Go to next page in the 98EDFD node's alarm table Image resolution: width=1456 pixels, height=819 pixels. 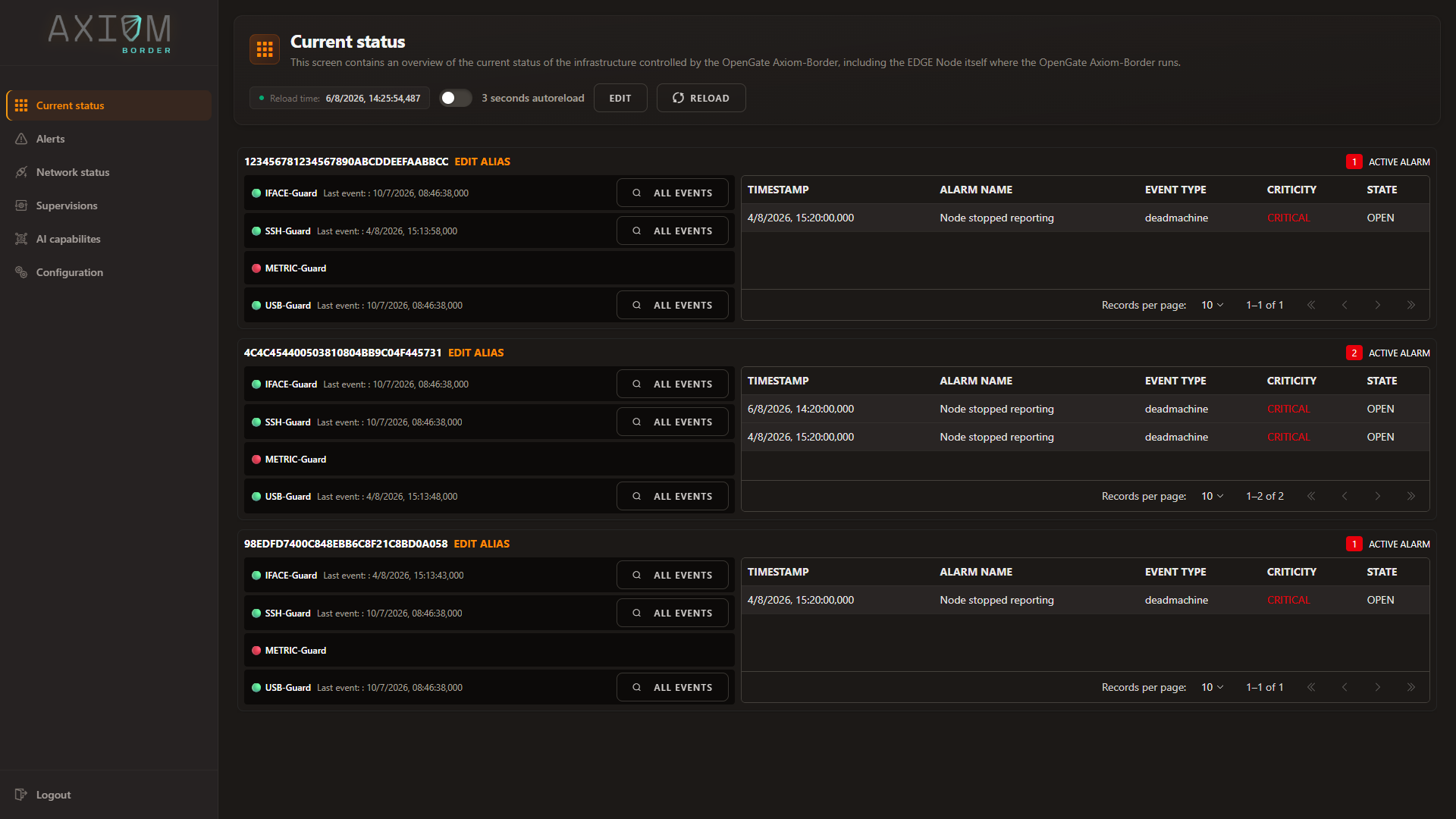1378,687
